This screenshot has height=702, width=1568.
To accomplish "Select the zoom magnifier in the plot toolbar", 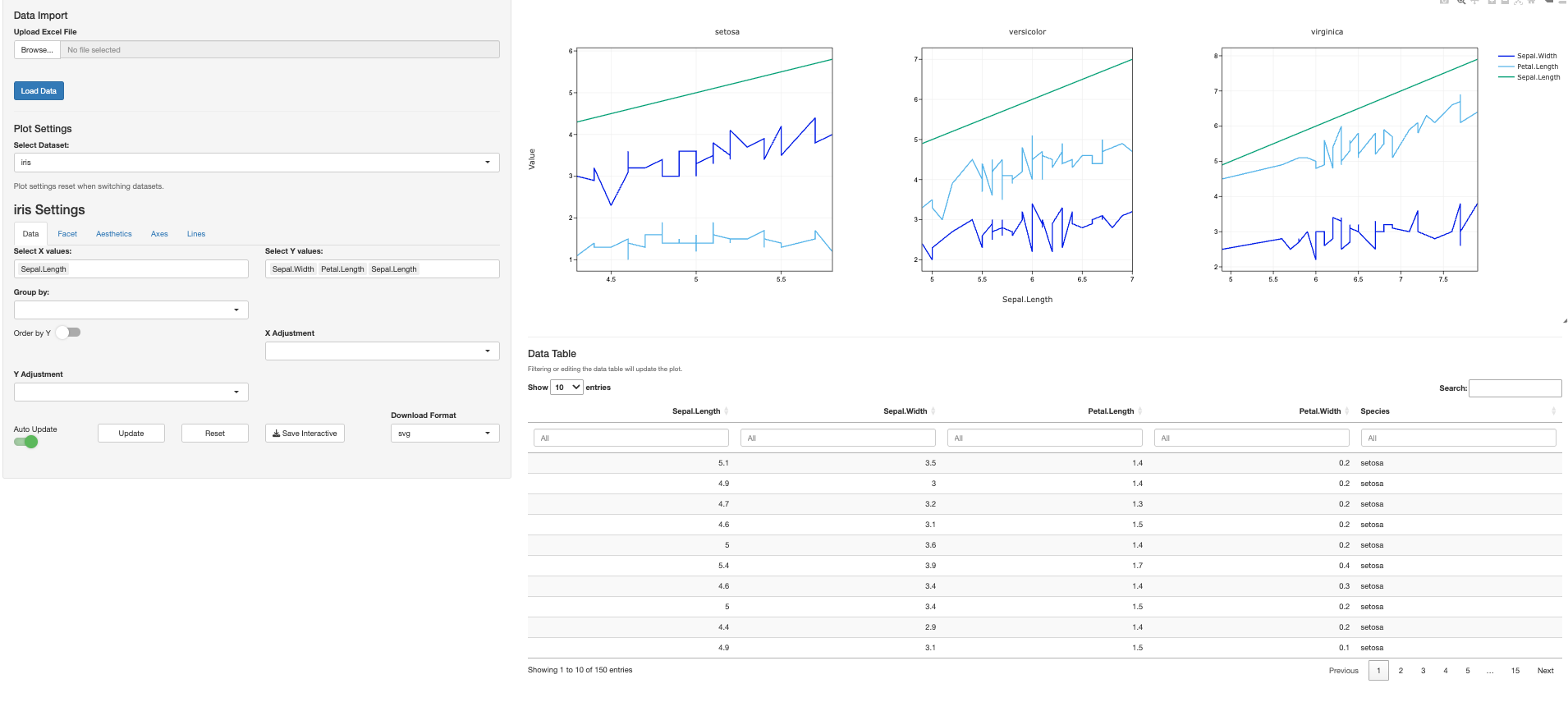I will pyautogui.click(x=1461, y=2).
